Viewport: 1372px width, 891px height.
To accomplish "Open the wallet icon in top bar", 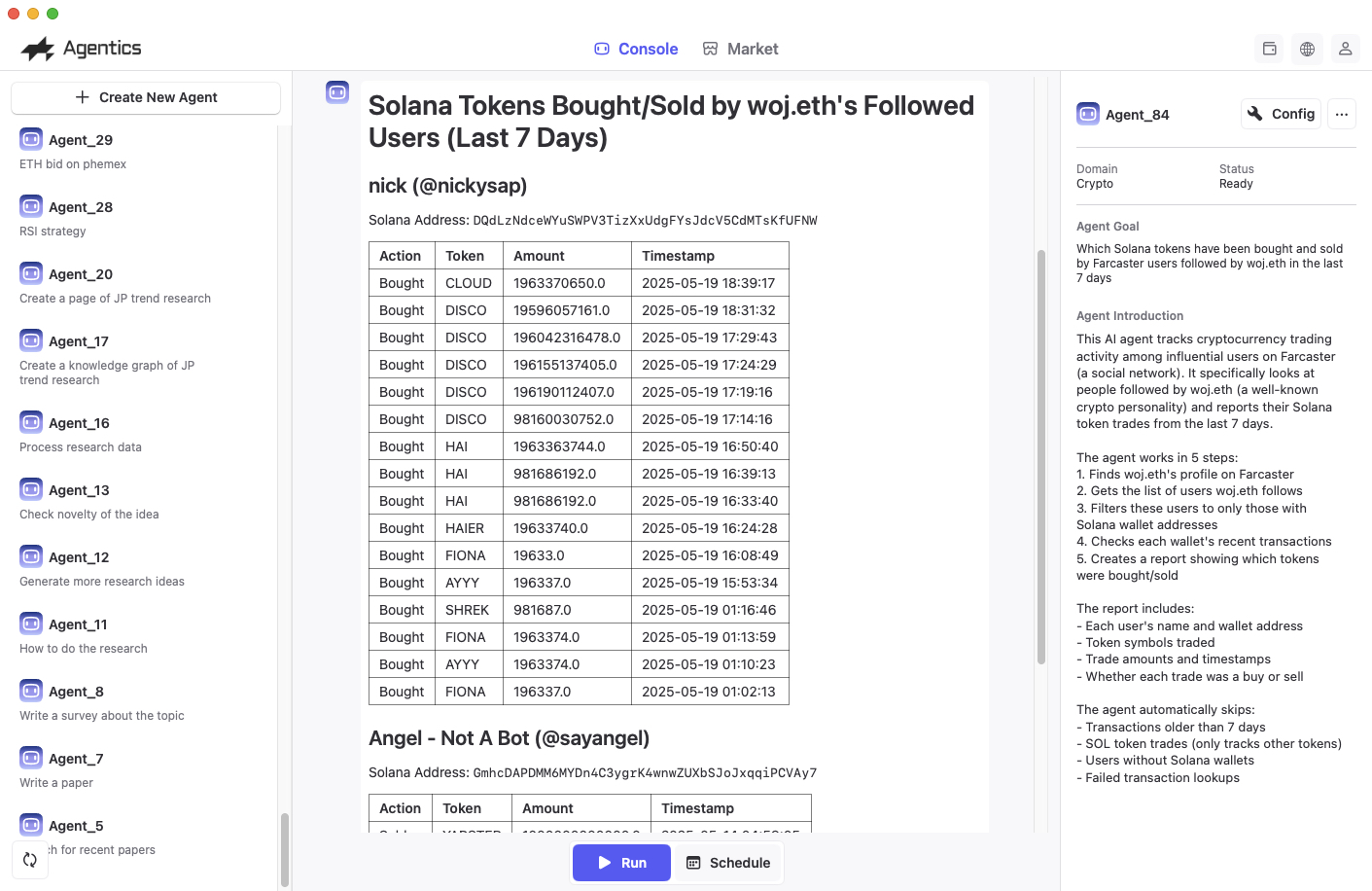I will (x=1269, y=49).
